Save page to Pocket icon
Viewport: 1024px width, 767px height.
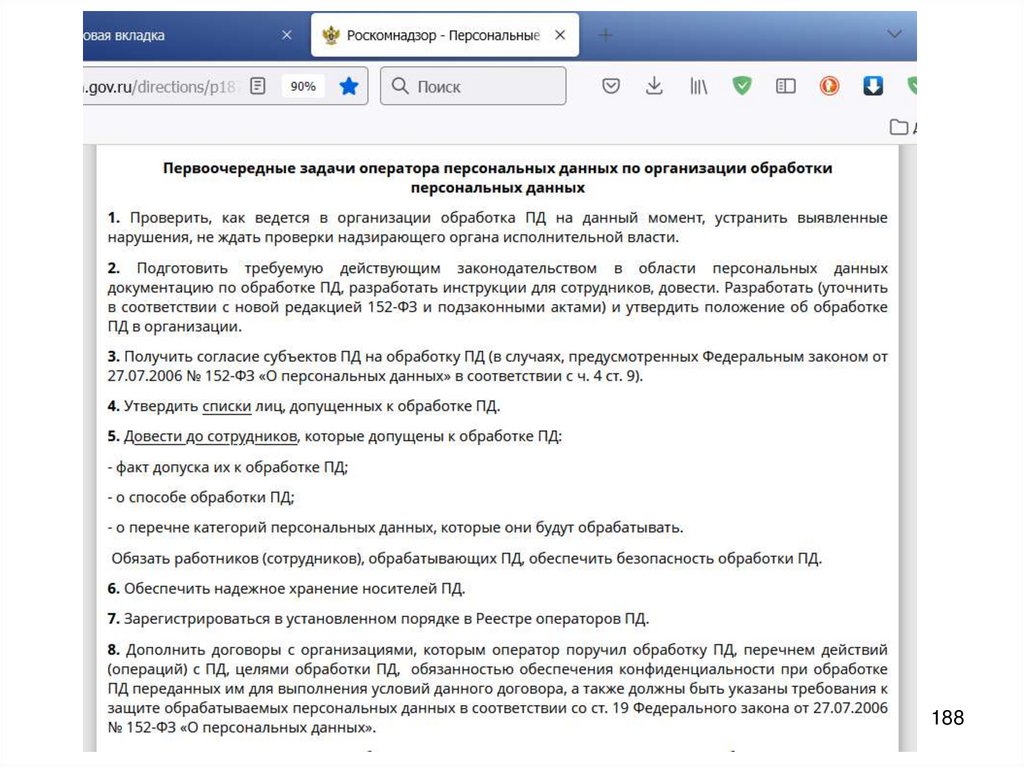tap(611, 86)
